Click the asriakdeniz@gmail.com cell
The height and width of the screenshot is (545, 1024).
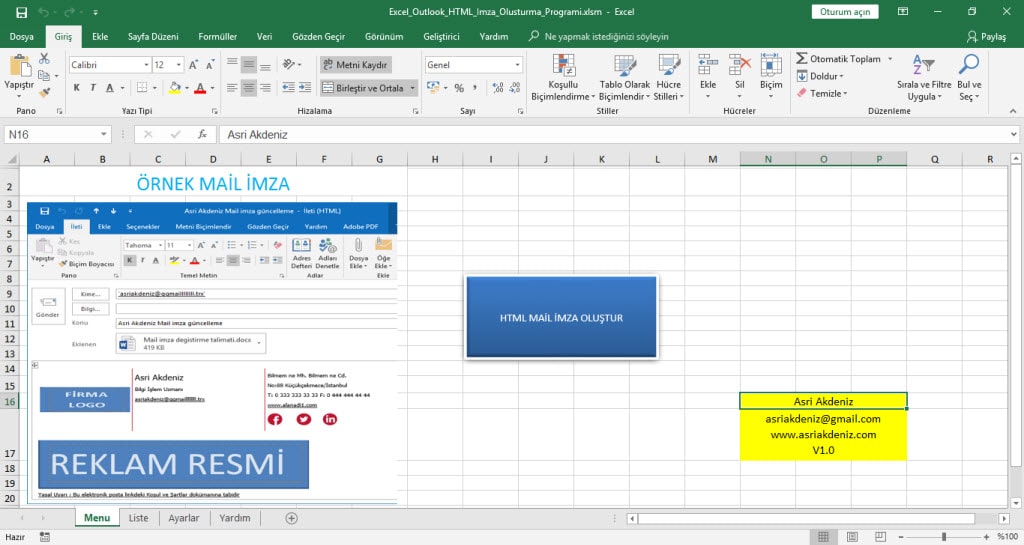pyautogui.click(x=823, y=418)
